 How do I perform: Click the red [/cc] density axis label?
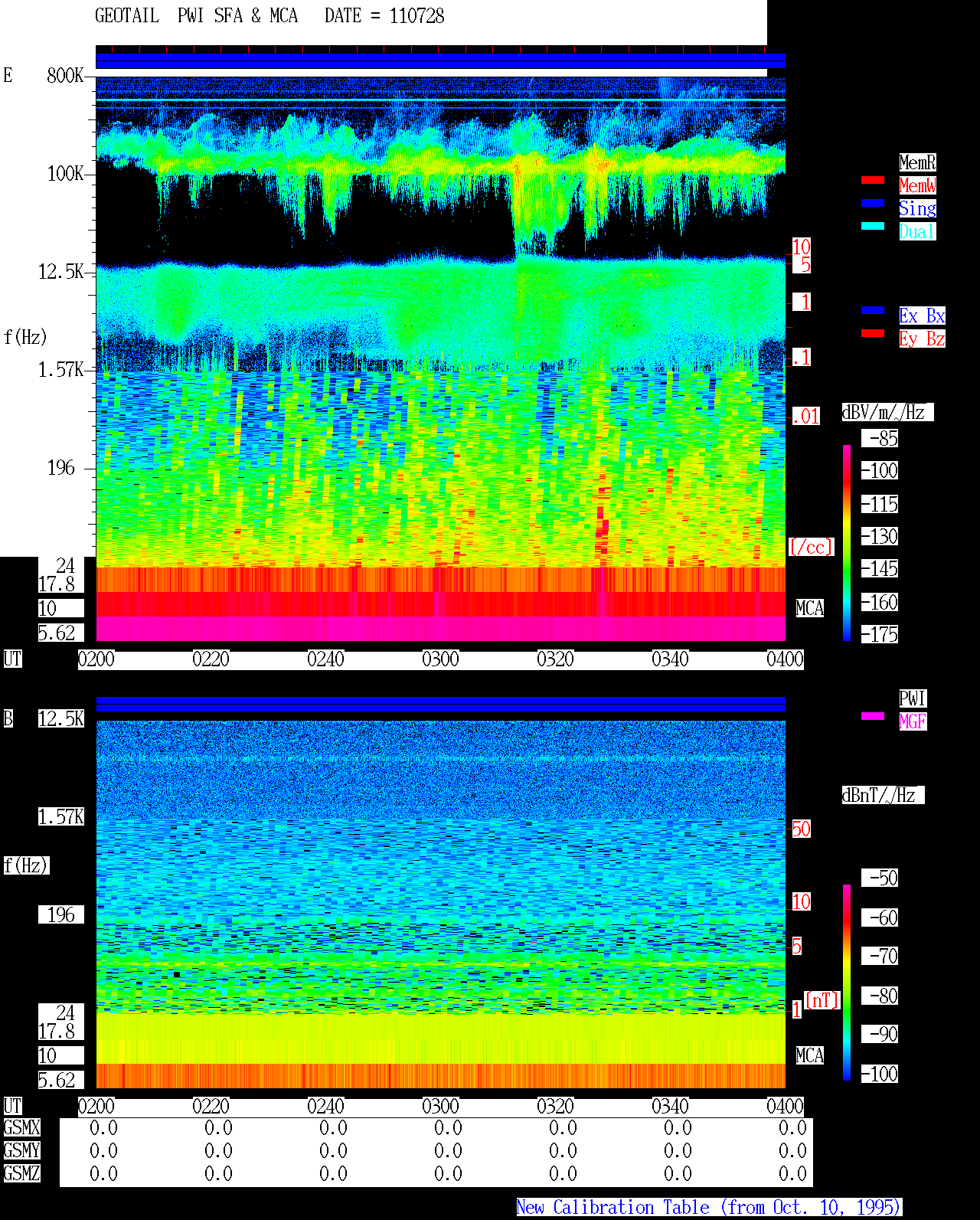(811, 548)
